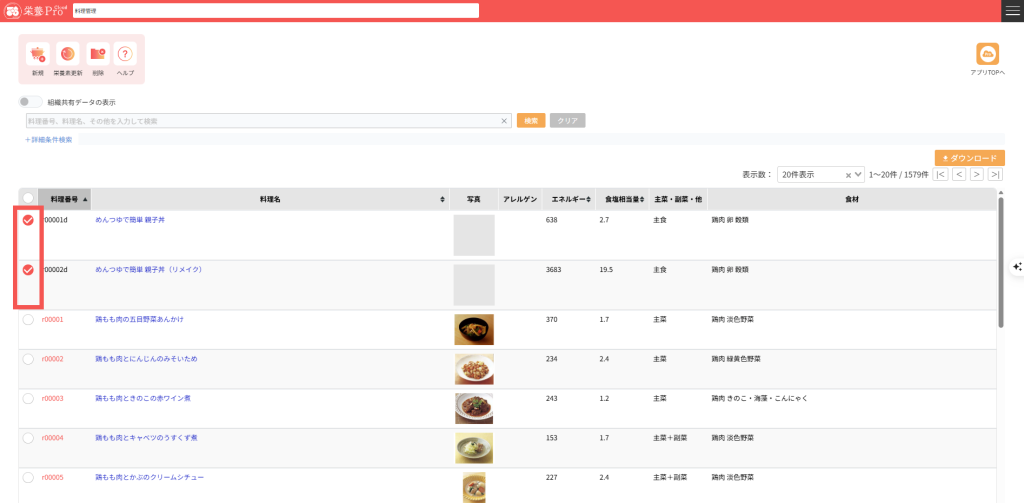1024x503 pixels.
Task: Check the select-all checkbox in table header
Action: pos(28,199)
